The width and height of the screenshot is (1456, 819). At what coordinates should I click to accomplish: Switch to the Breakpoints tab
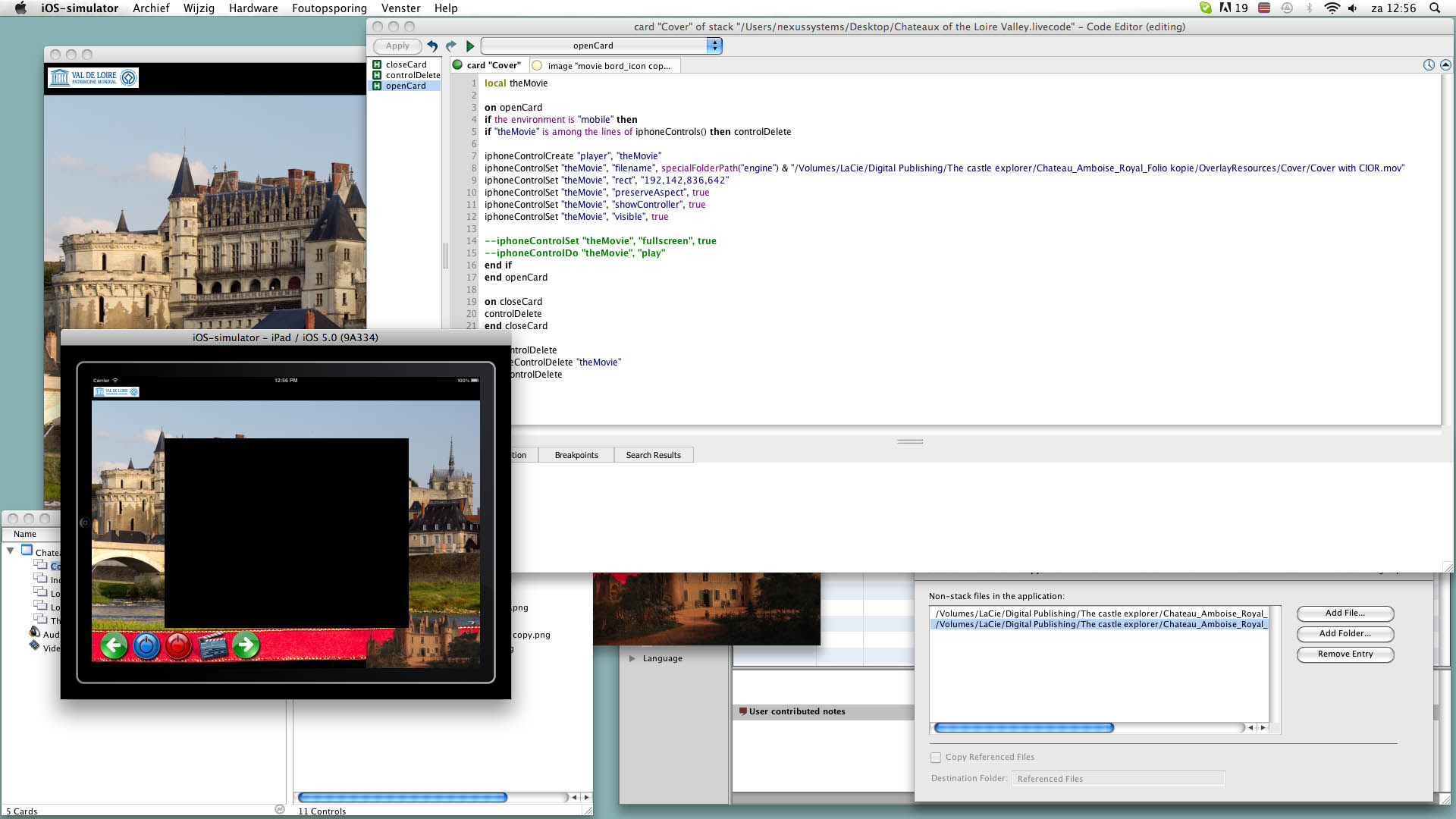point(576,455)
